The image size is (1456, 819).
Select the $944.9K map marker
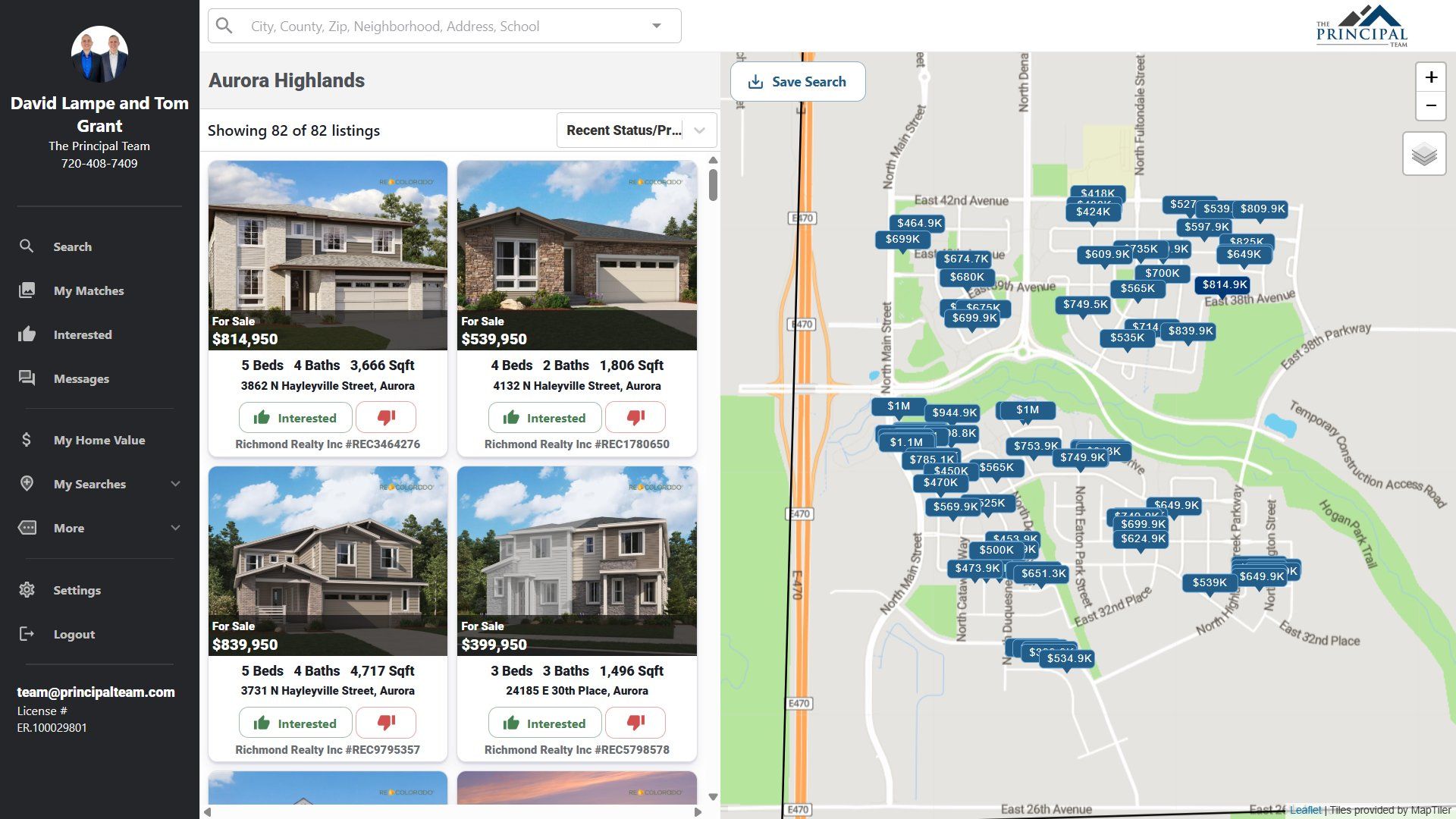[955, 413]
